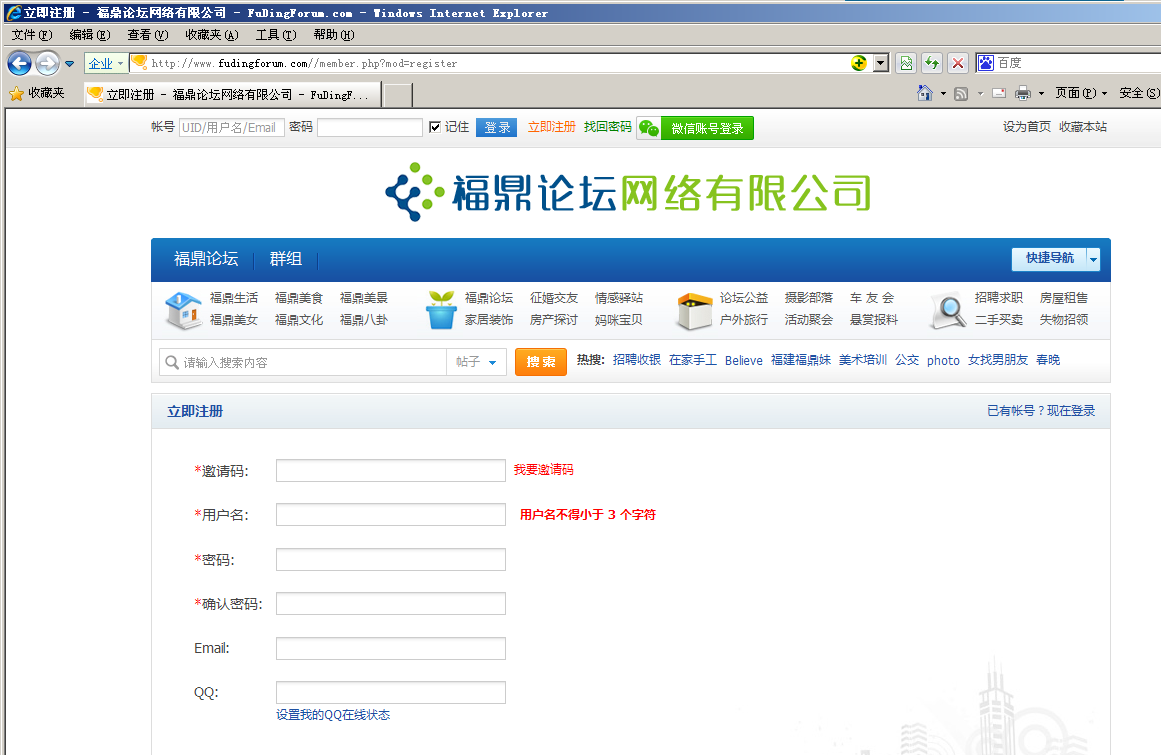Click the 邀请码 input field
1161x755 pixels.
(x=391, y=471)
